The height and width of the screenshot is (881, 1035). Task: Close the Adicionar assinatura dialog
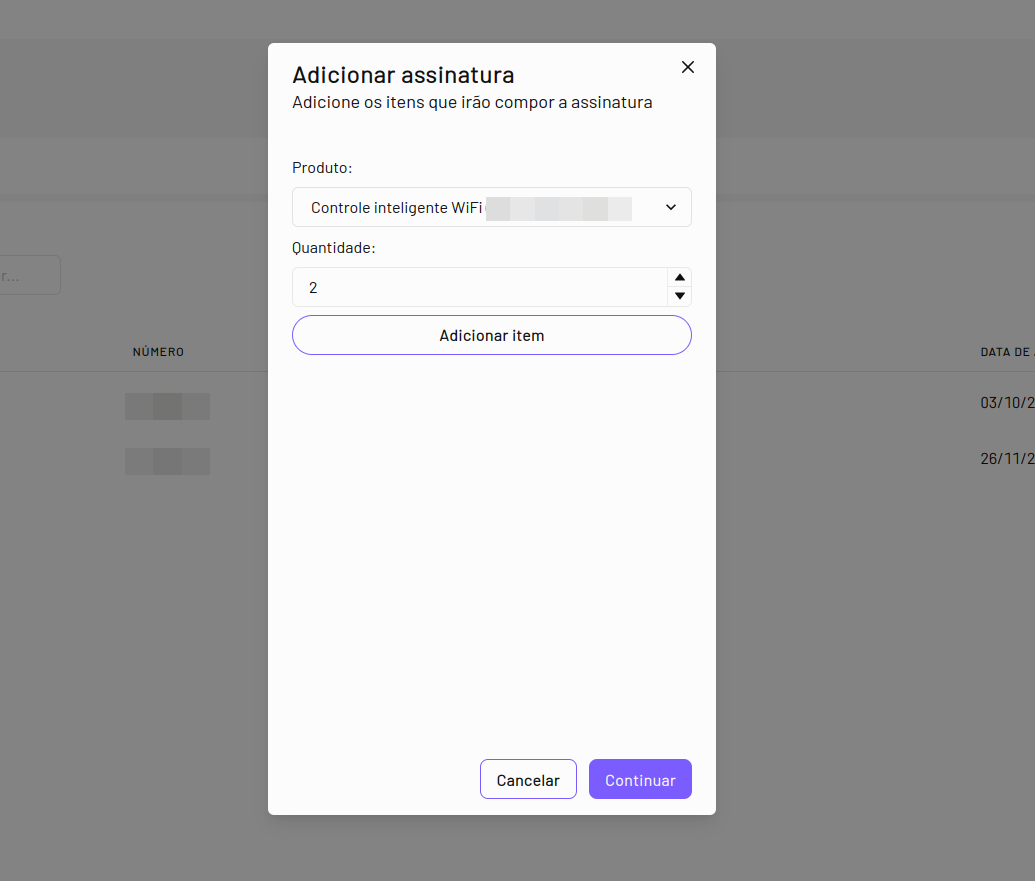(x=687, y=67)
